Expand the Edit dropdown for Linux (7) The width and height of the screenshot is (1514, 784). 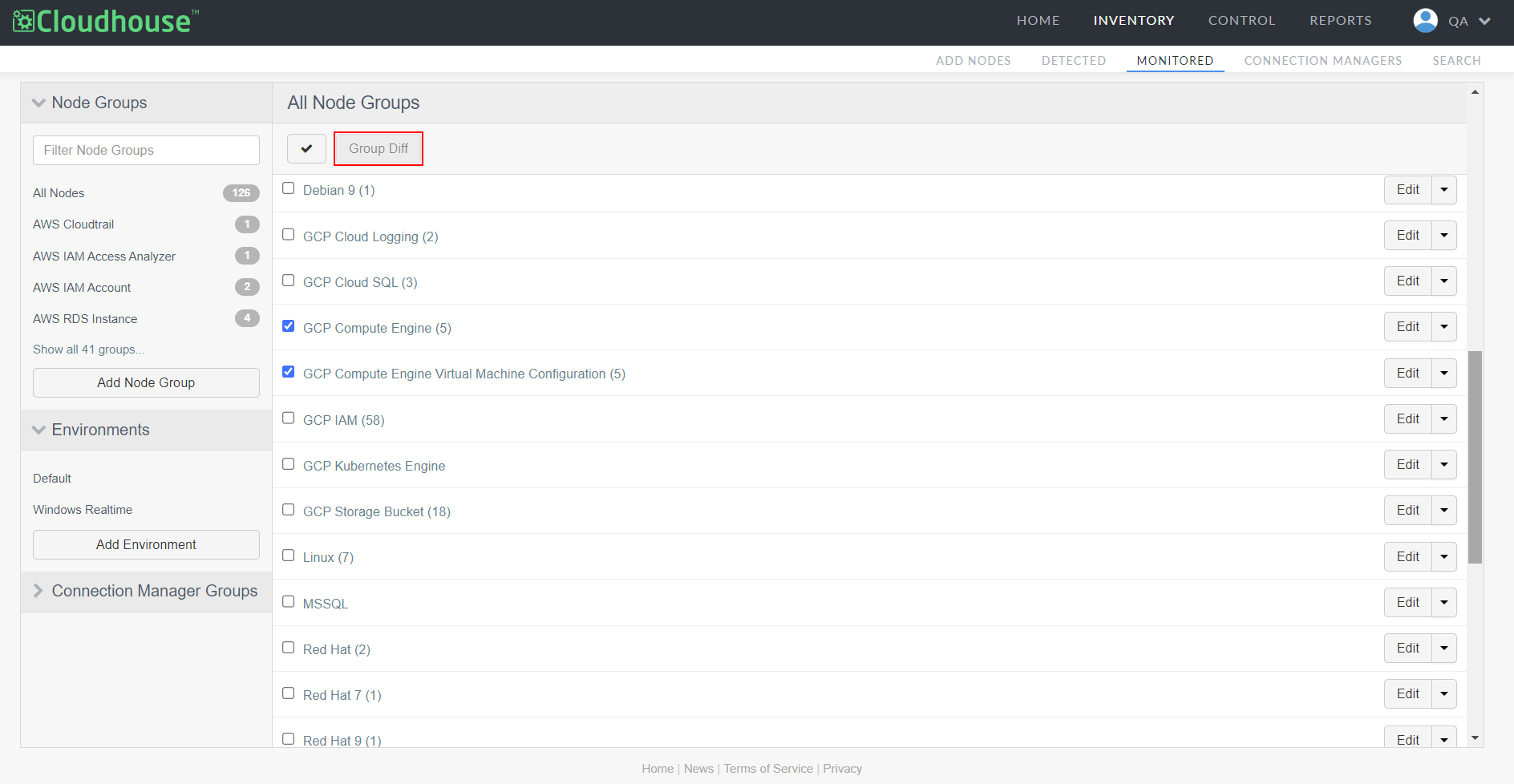pyautogui.click(x=1444, y=557)
